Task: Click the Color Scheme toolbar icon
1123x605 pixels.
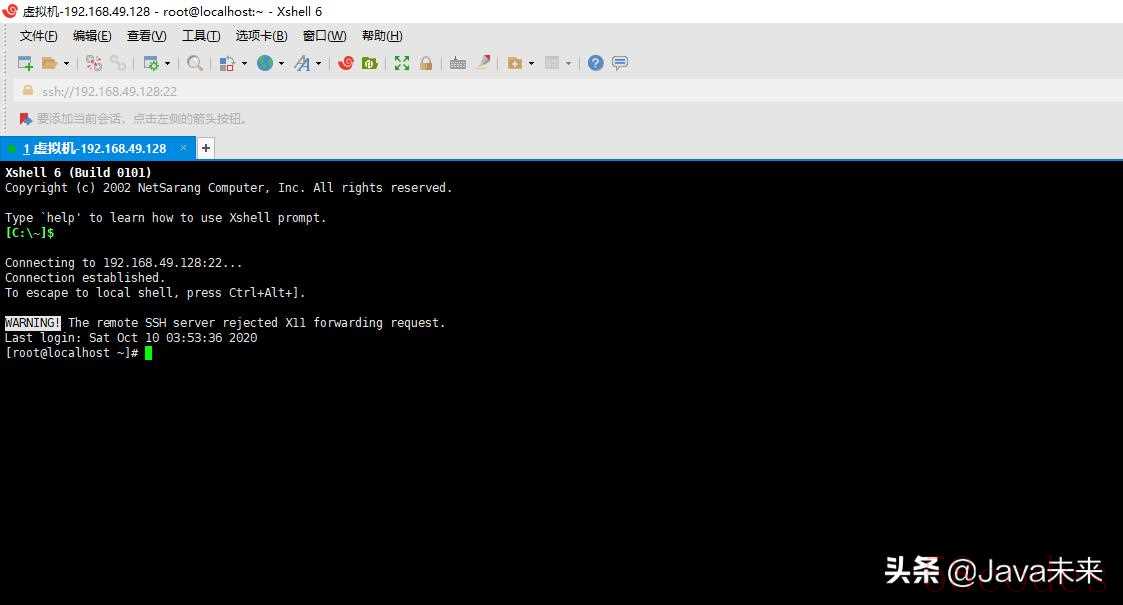Action: click(227, 63)
